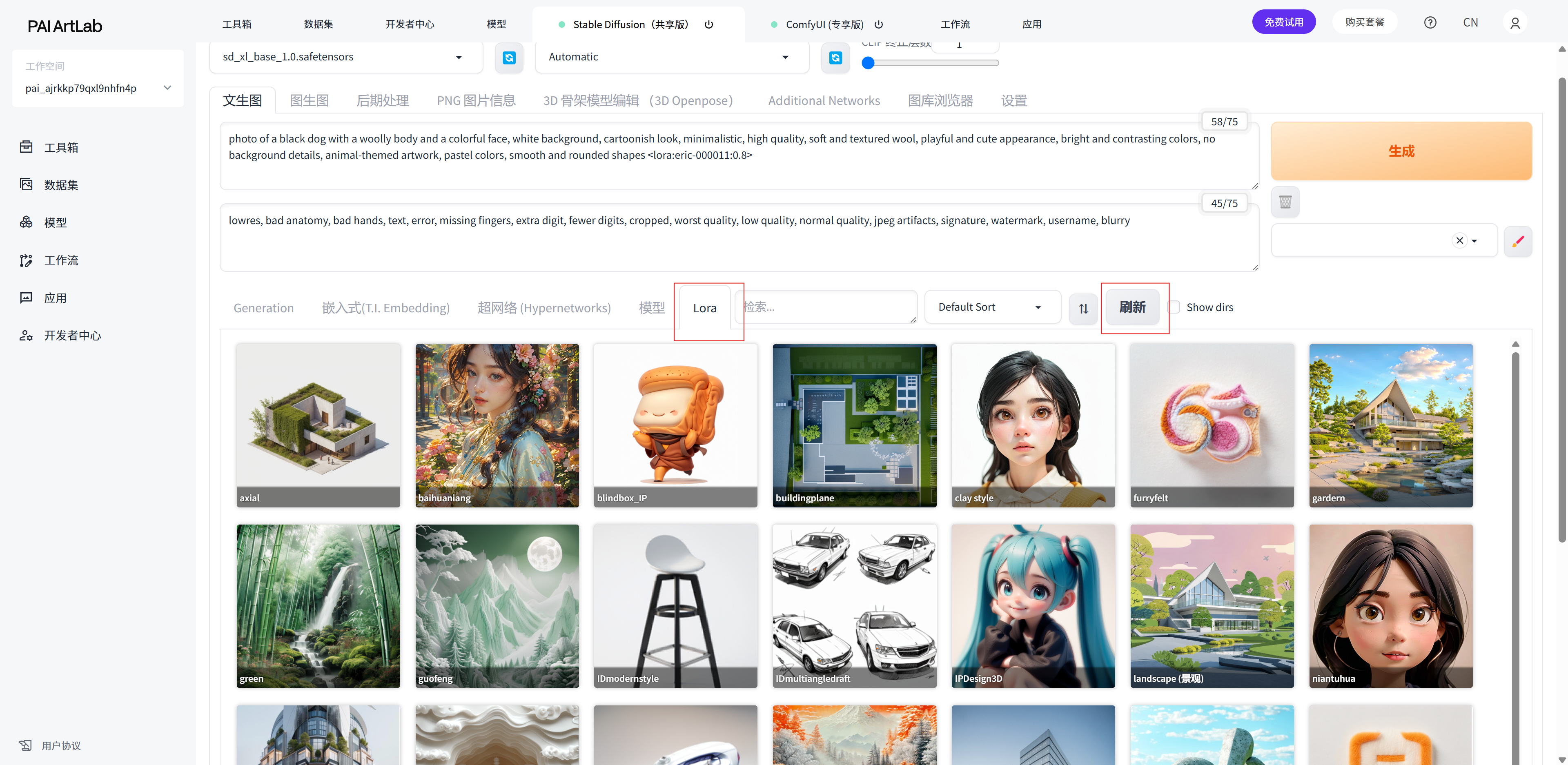Enable the Show dirs checkbox
The width and height of the screenshot is (1568, 765).
(x=1174, y=307)
